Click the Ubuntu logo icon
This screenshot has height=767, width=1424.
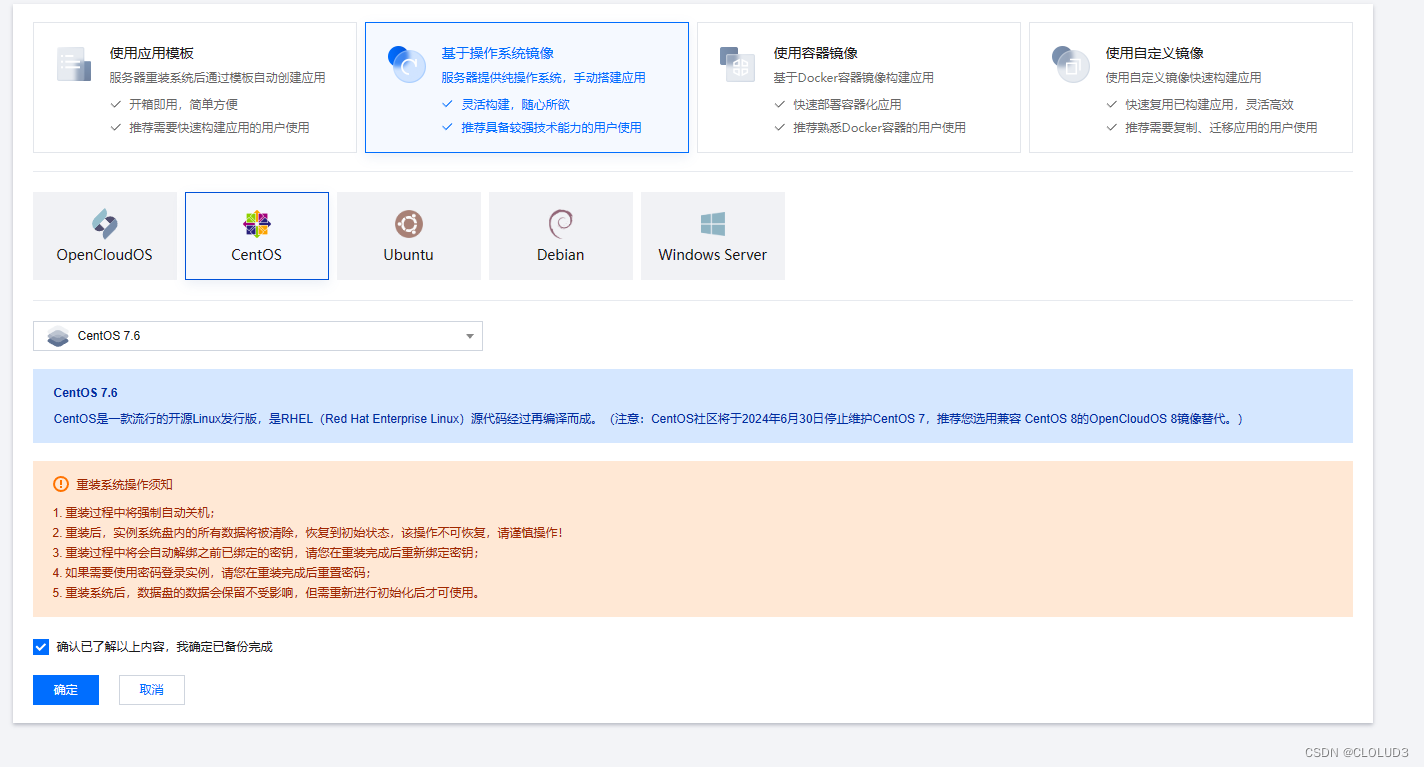click(409, 224)
